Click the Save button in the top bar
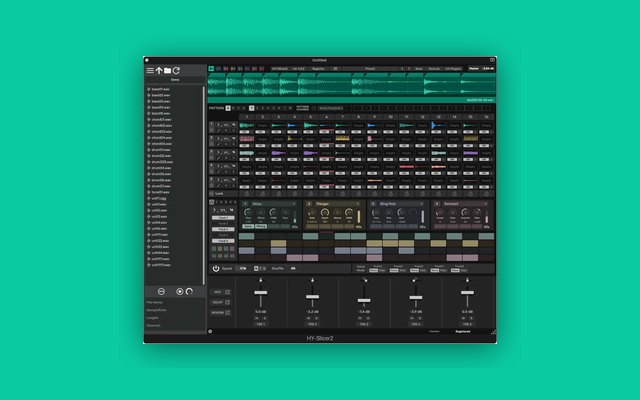The width and height of the screenshot is (640, 400). (419, 69)
